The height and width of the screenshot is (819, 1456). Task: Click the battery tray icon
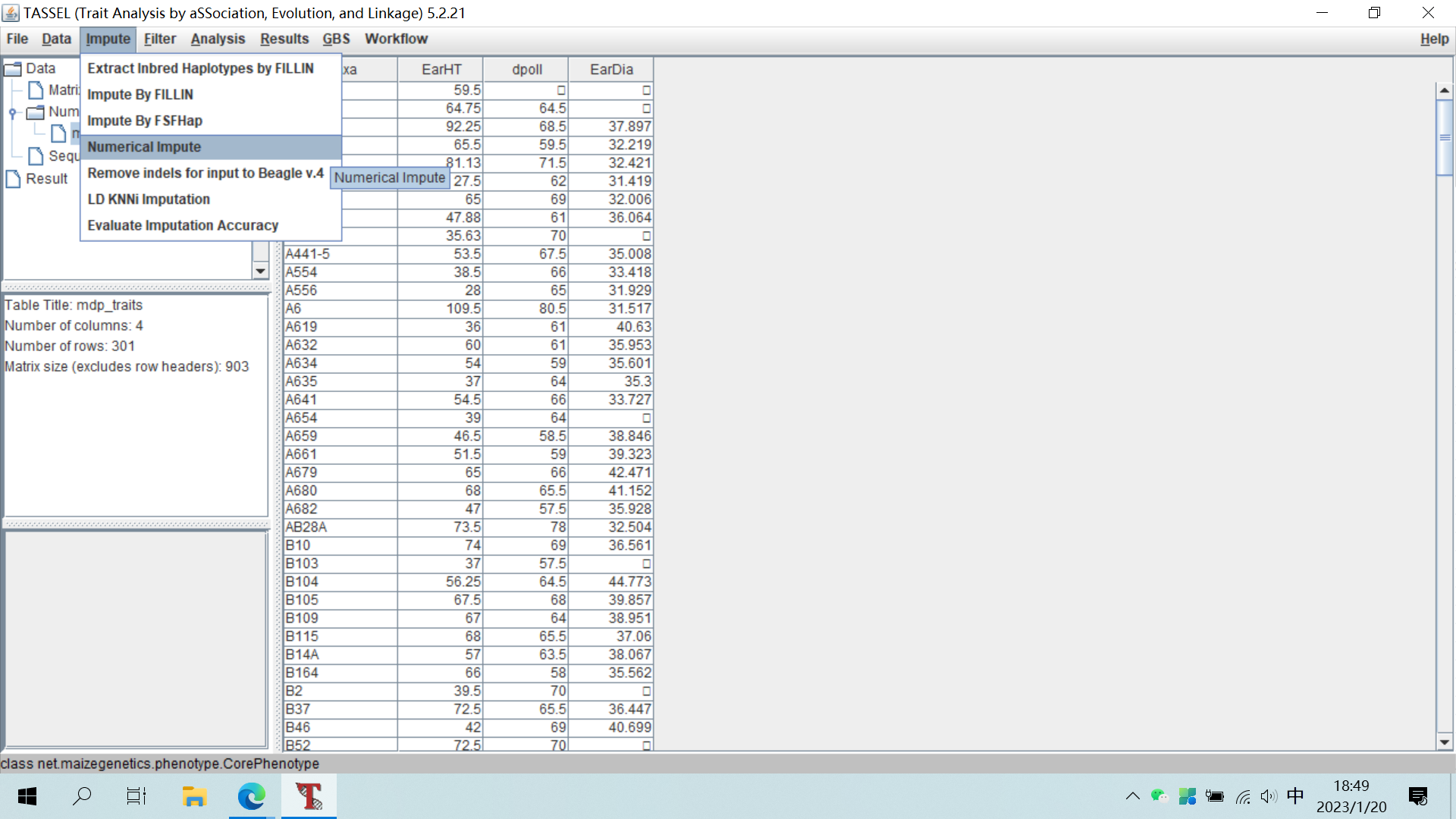pyautogui.click(x=1214, y=796)
